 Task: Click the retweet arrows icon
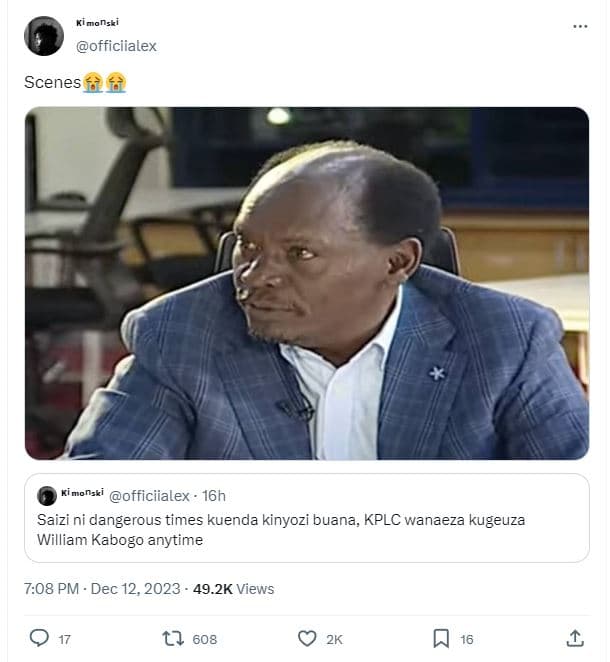pos(174,638)
